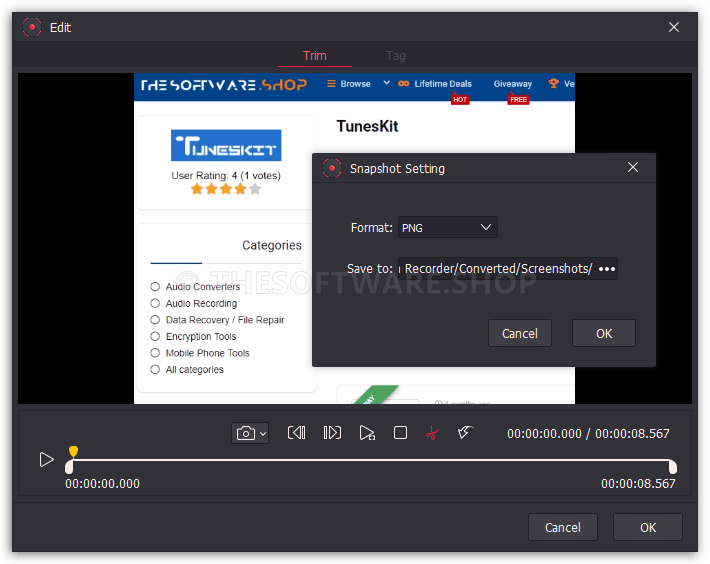The width and height of the screenshot is (710, 564).
Task: Click The Software Shop logo
Action: (224, 85)
